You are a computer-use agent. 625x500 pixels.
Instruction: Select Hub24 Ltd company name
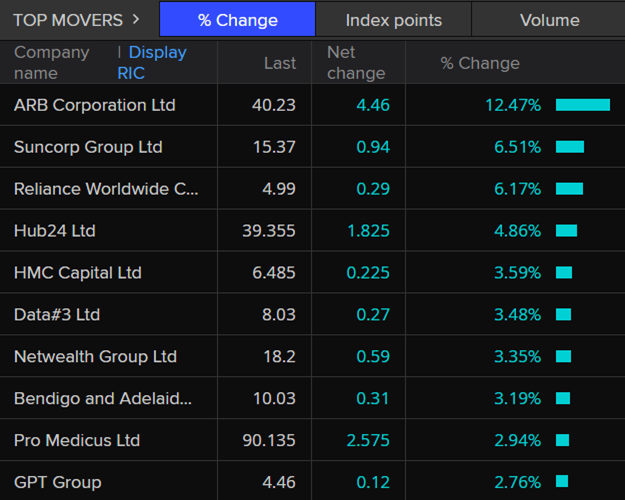55,231
